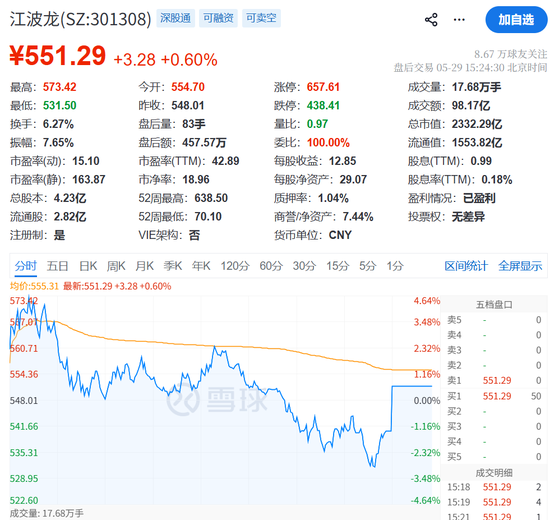Click the 可卖空 tag
550x520 pixels.
click(261, 18)
